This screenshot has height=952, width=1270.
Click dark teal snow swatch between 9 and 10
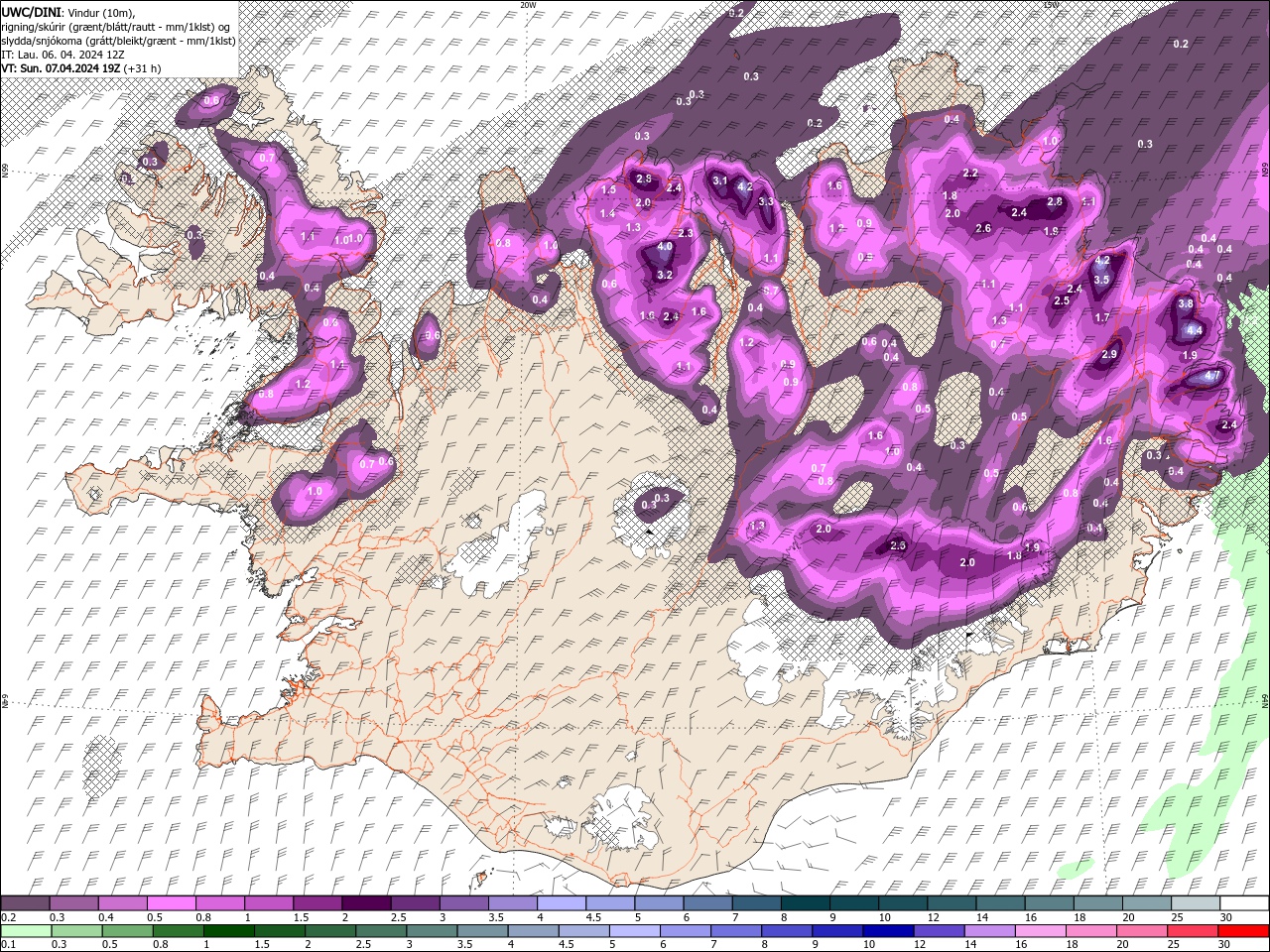pyautogui.click(x=854, y=903)
